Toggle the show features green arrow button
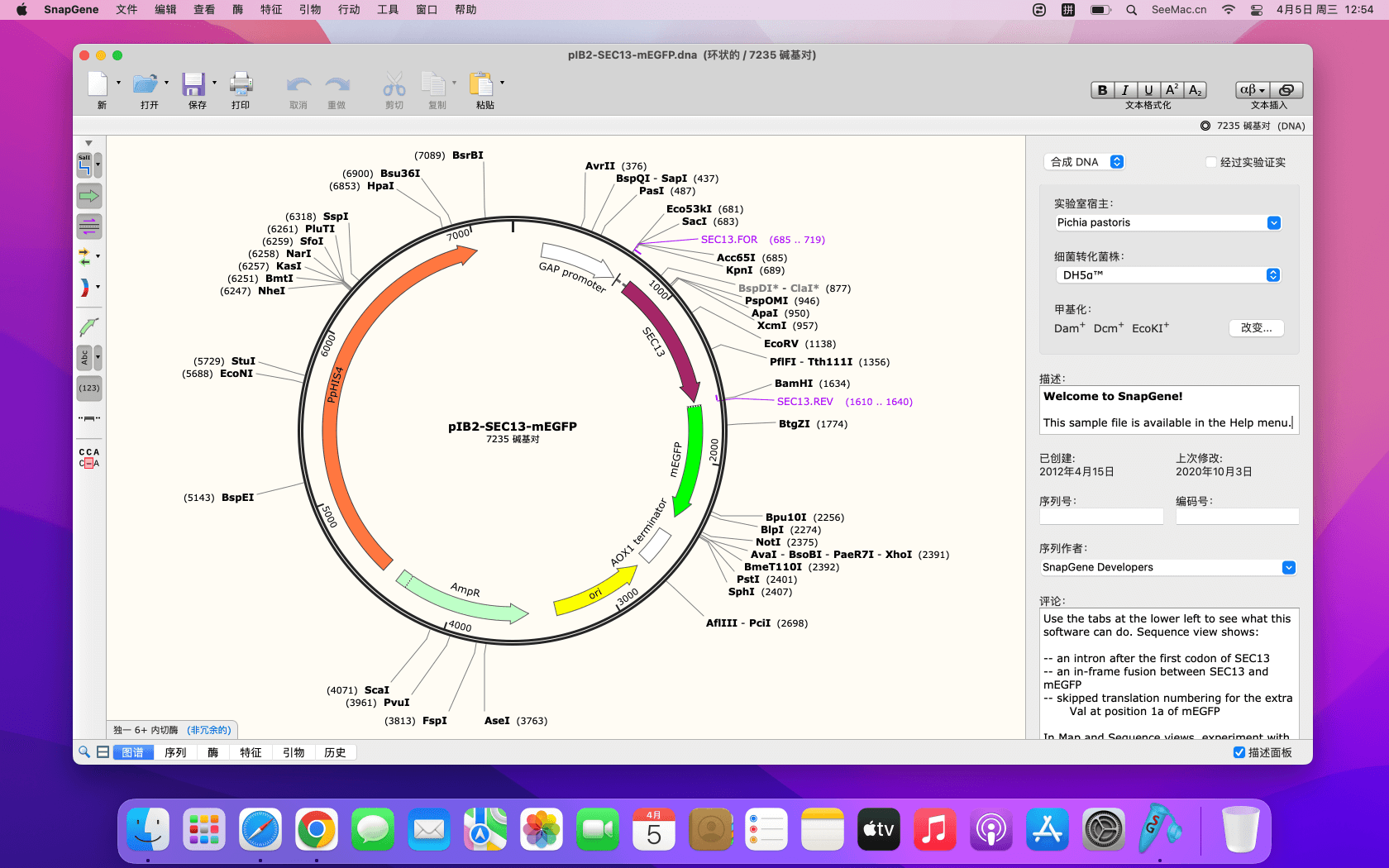Viewport: 1389px width, 868px height. [x=89, y=196]
